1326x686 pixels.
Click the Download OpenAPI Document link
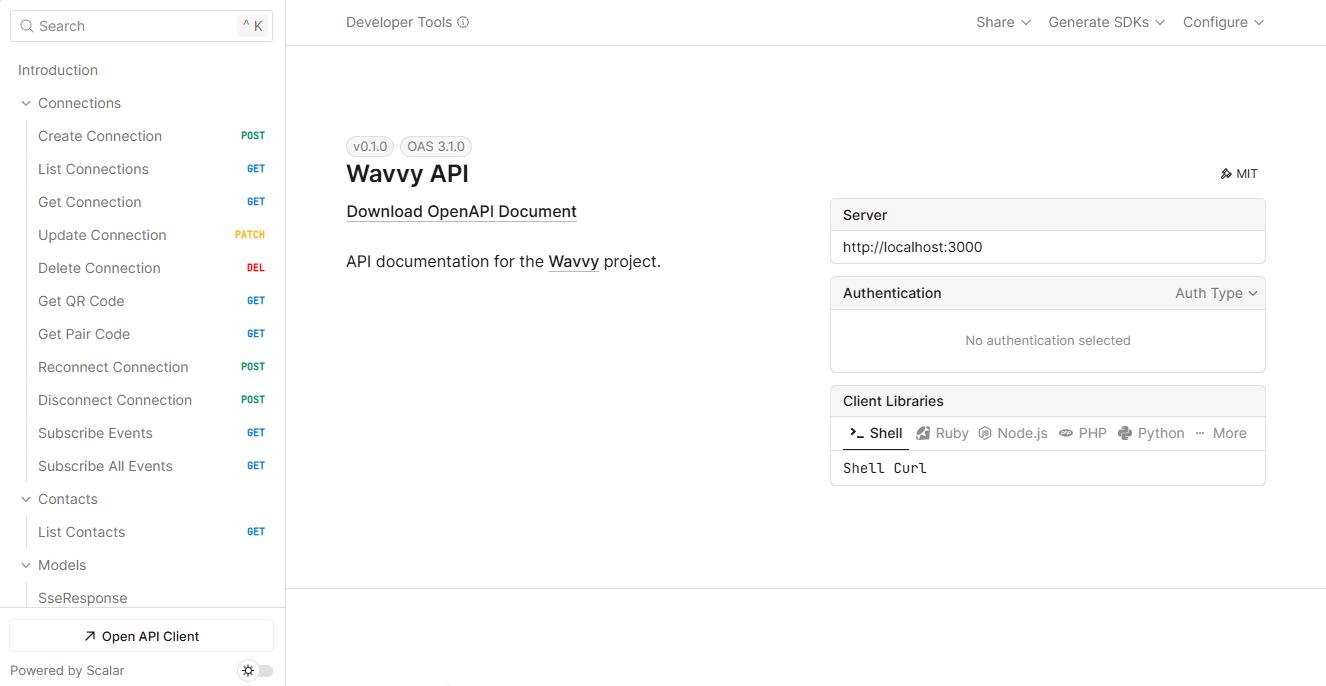tap(461, 212)
